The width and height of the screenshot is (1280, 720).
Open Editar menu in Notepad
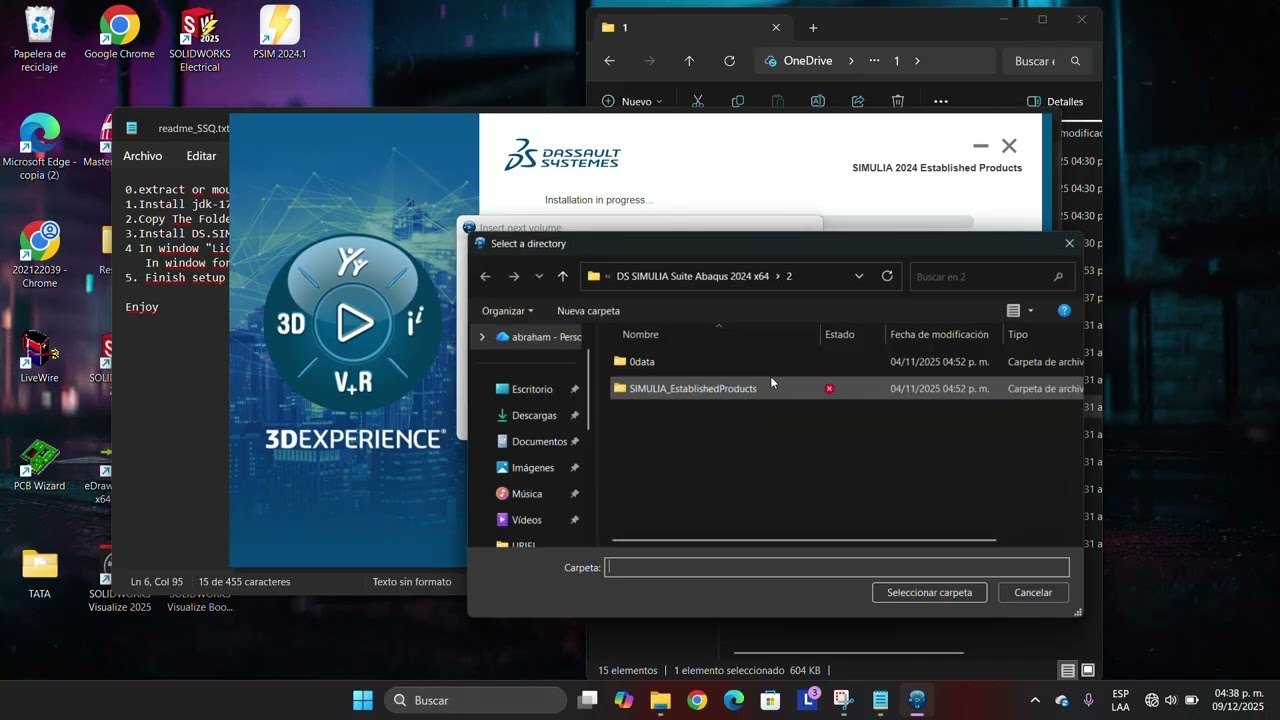(201, 156)
